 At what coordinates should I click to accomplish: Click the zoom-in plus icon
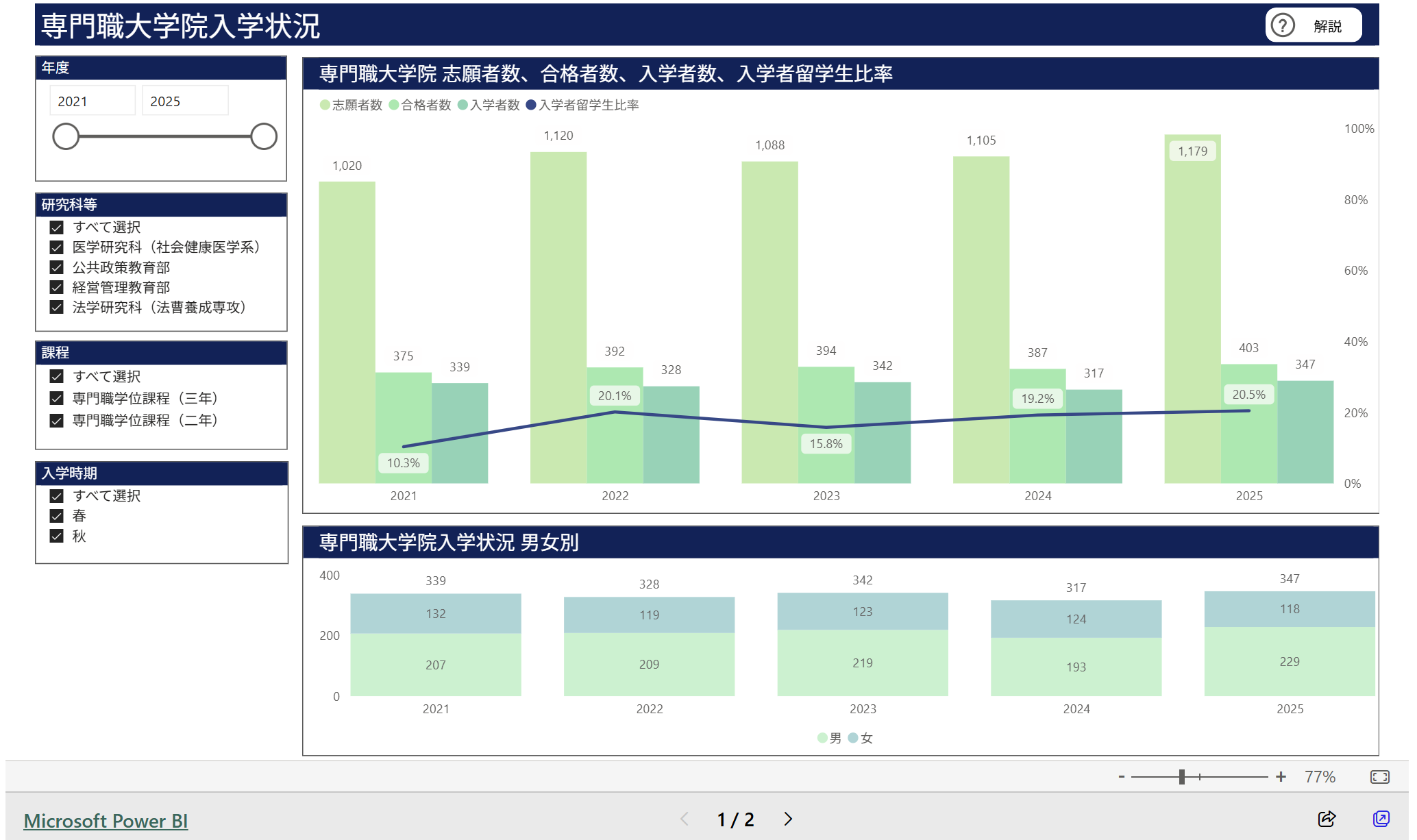click(1281, 776)
